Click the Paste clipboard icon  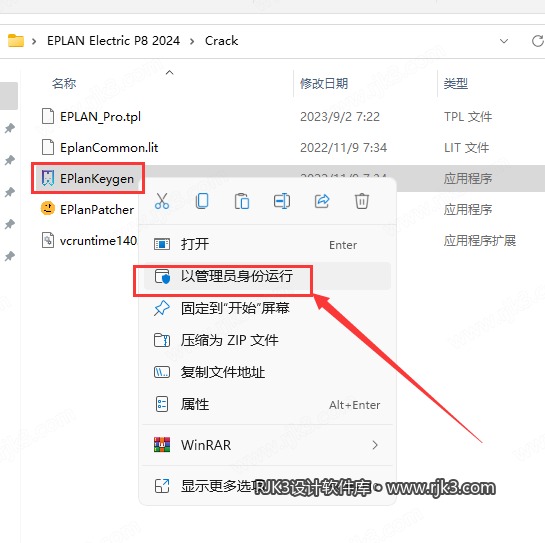pos(242,201)
